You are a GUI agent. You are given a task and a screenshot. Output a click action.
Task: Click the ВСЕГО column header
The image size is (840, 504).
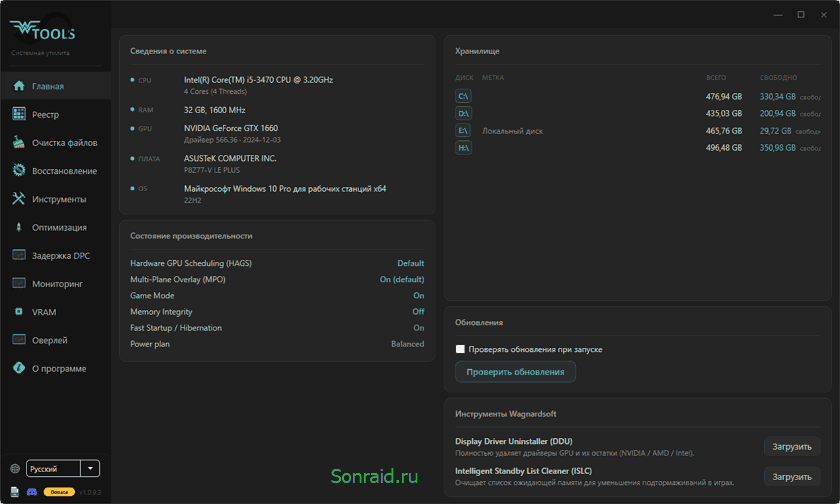[716, 78]
